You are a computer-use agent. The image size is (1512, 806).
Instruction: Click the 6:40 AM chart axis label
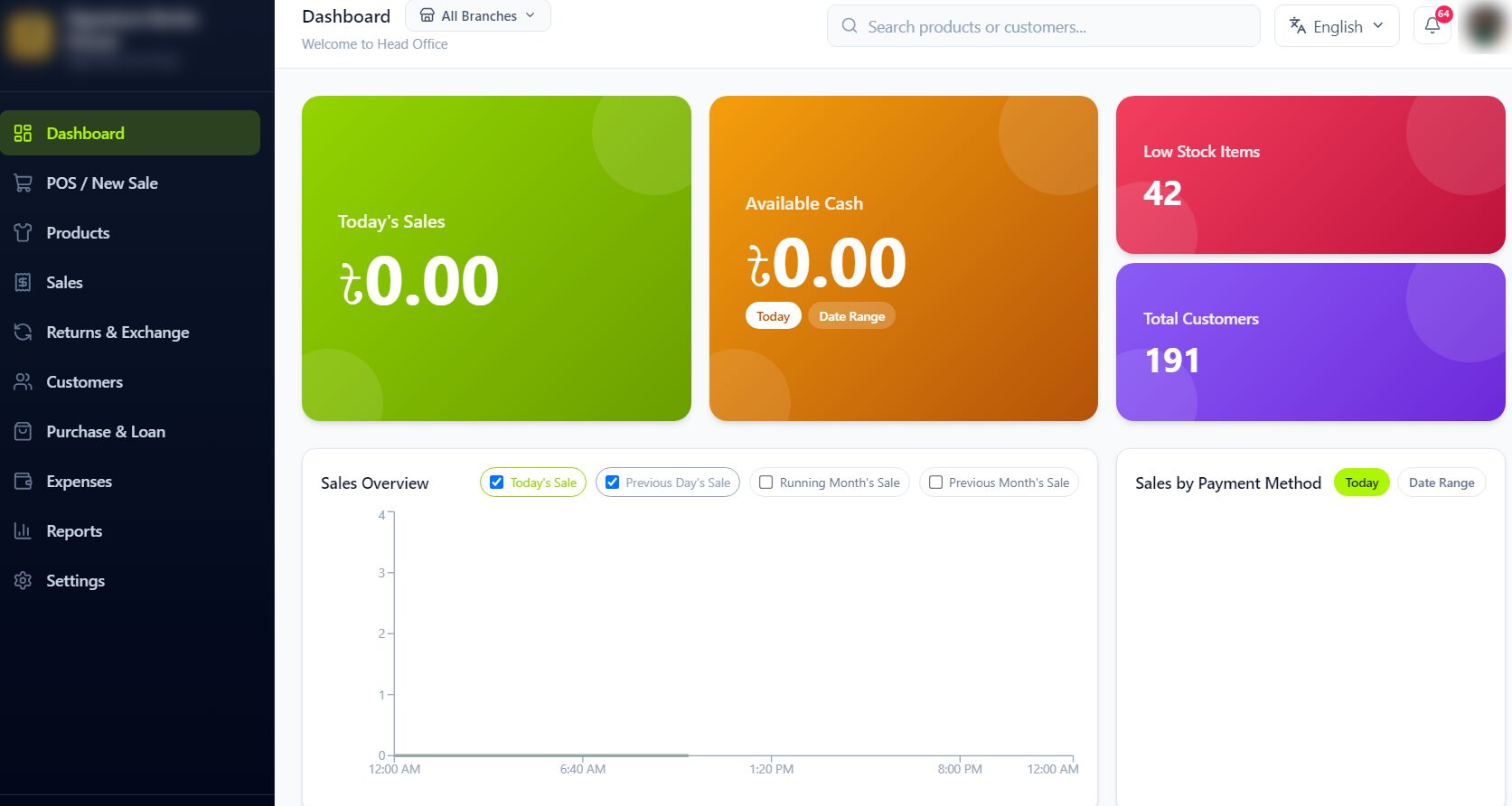pyautogui.click(x=583, y=769)
